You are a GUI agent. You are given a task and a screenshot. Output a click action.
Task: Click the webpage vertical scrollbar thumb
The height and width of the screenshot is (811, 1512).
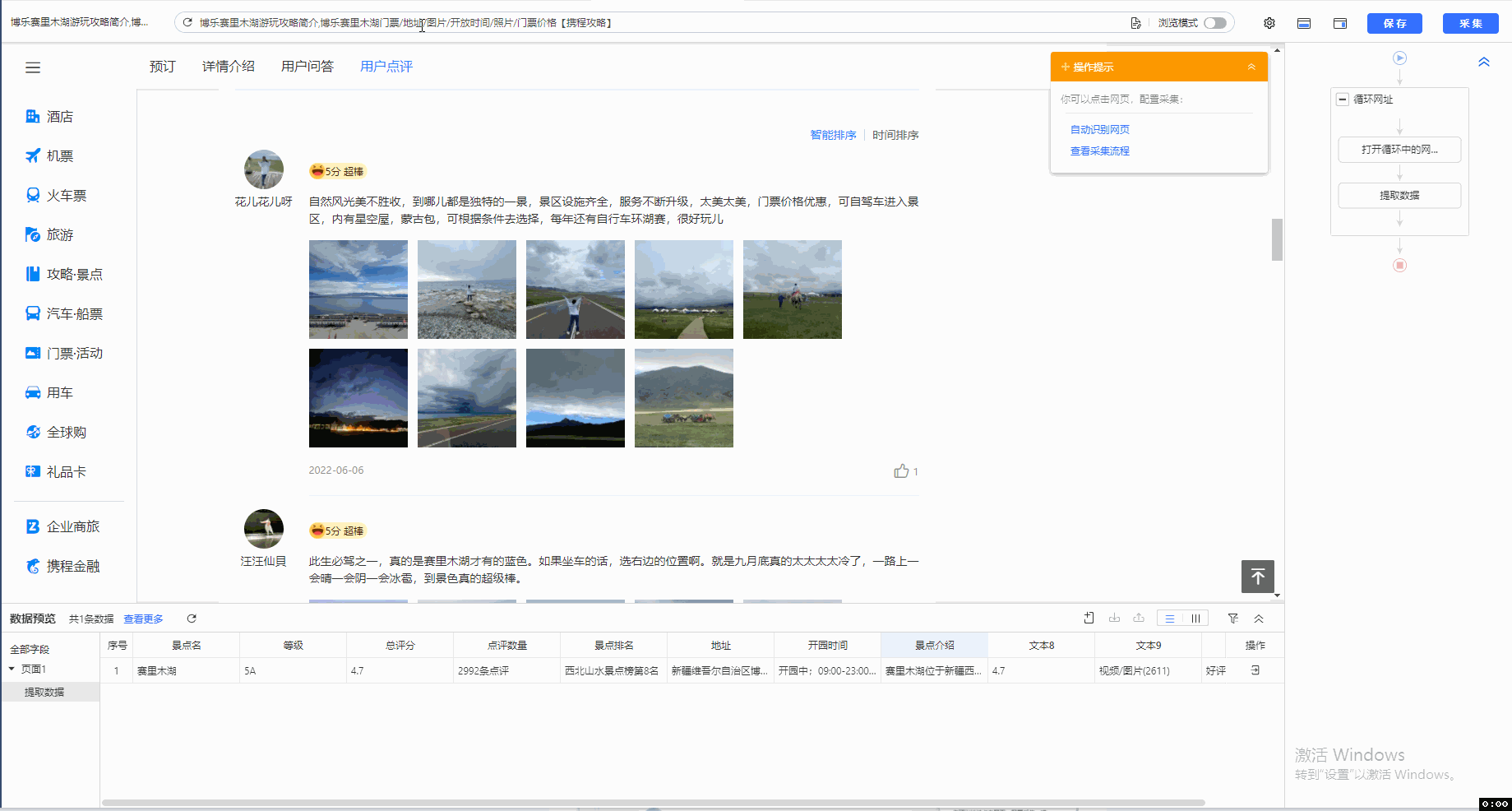(1277, 239)
